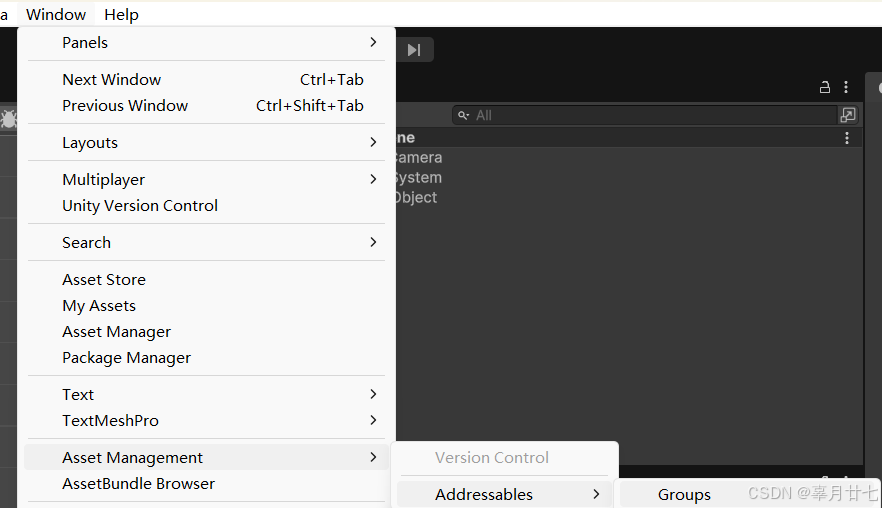Open the Package Manager
The height and width of the screenshot is (508, 882).
tap(207, 358)
